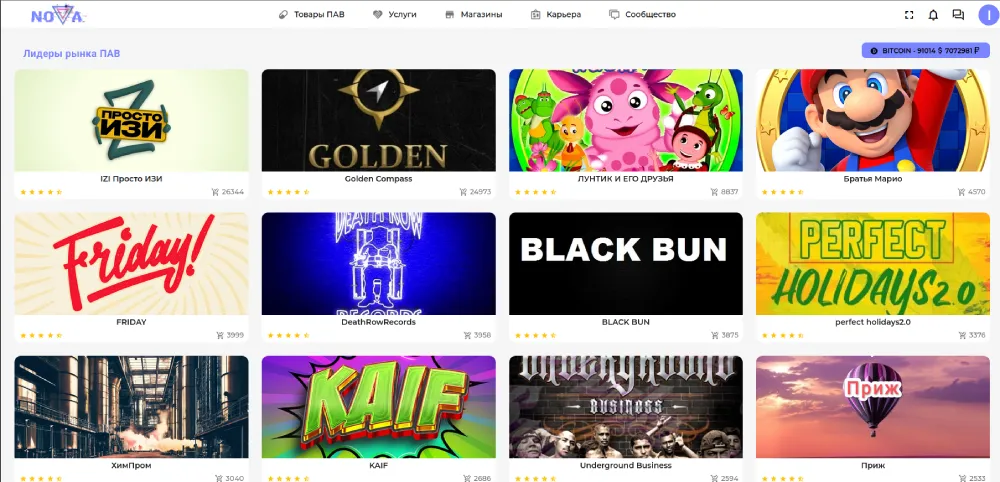The height and width of the screenshot is (482, 1000).
Task: Click star rating on BLACK BUN card
Action: [536, 335]
